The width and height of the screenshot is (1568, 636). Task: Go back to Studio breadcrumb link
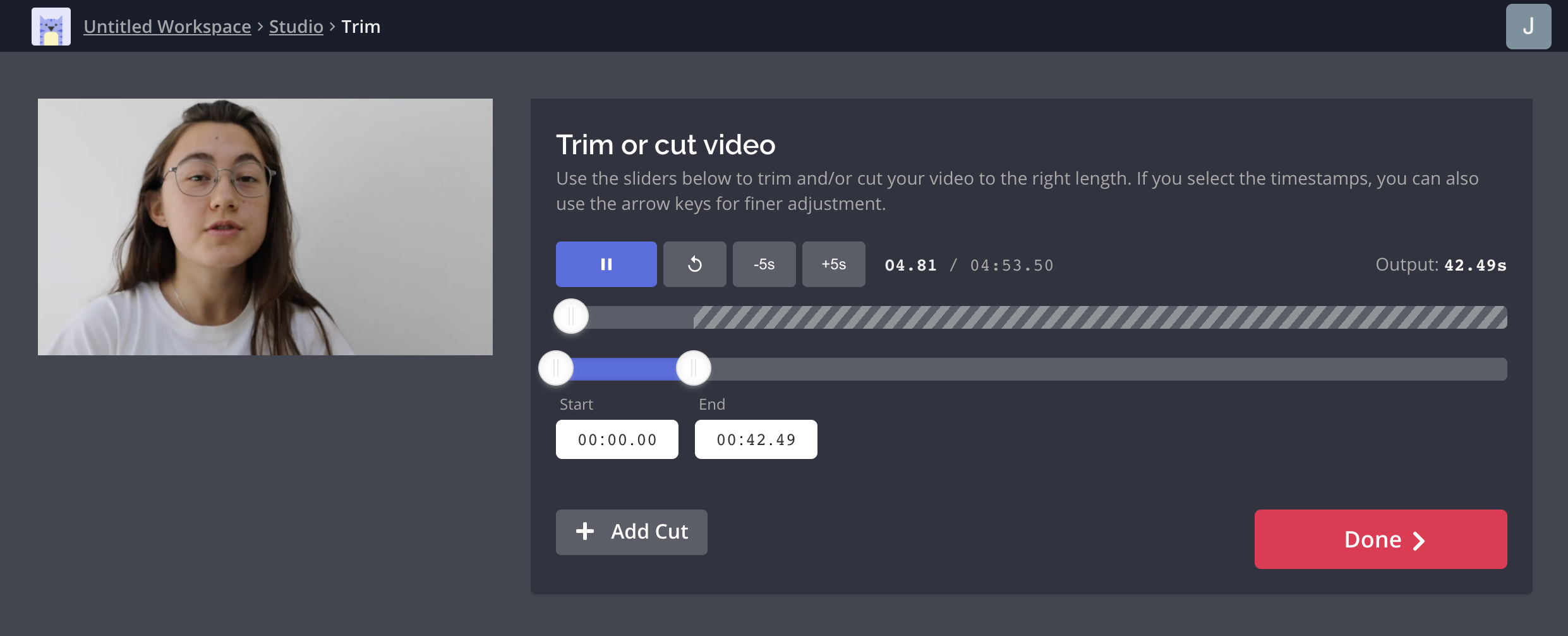[296, 27]
